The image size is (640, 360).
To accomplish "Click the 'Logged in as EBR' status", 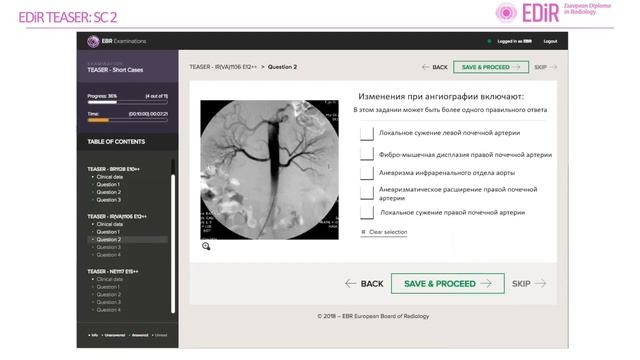I will pos(514,41).
